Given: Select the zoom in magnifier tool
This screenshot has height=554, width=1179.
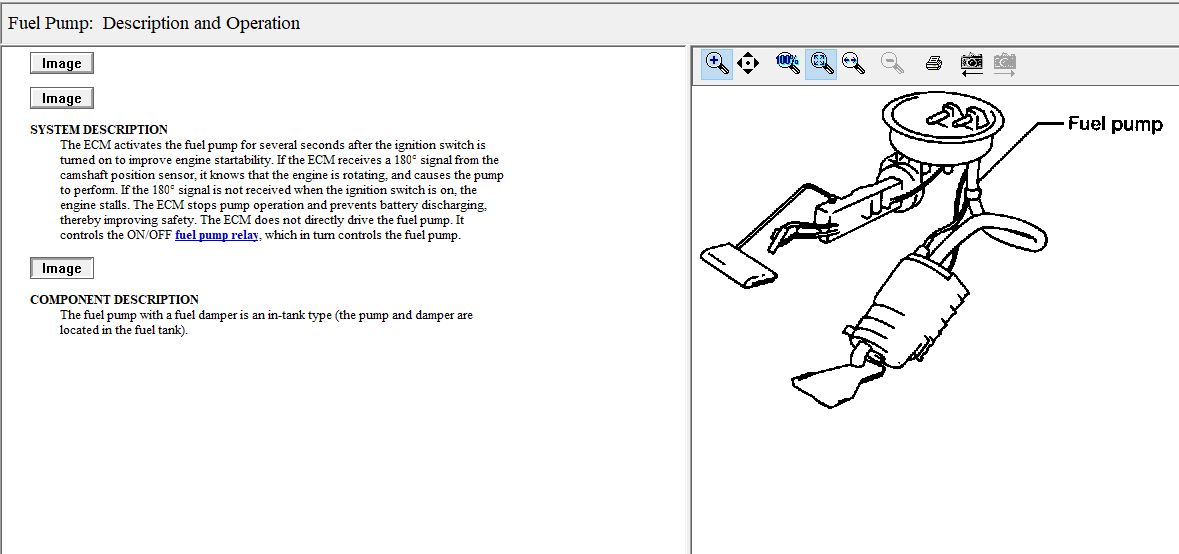Looking at the screenshot, I should click(x=717, y=64).
